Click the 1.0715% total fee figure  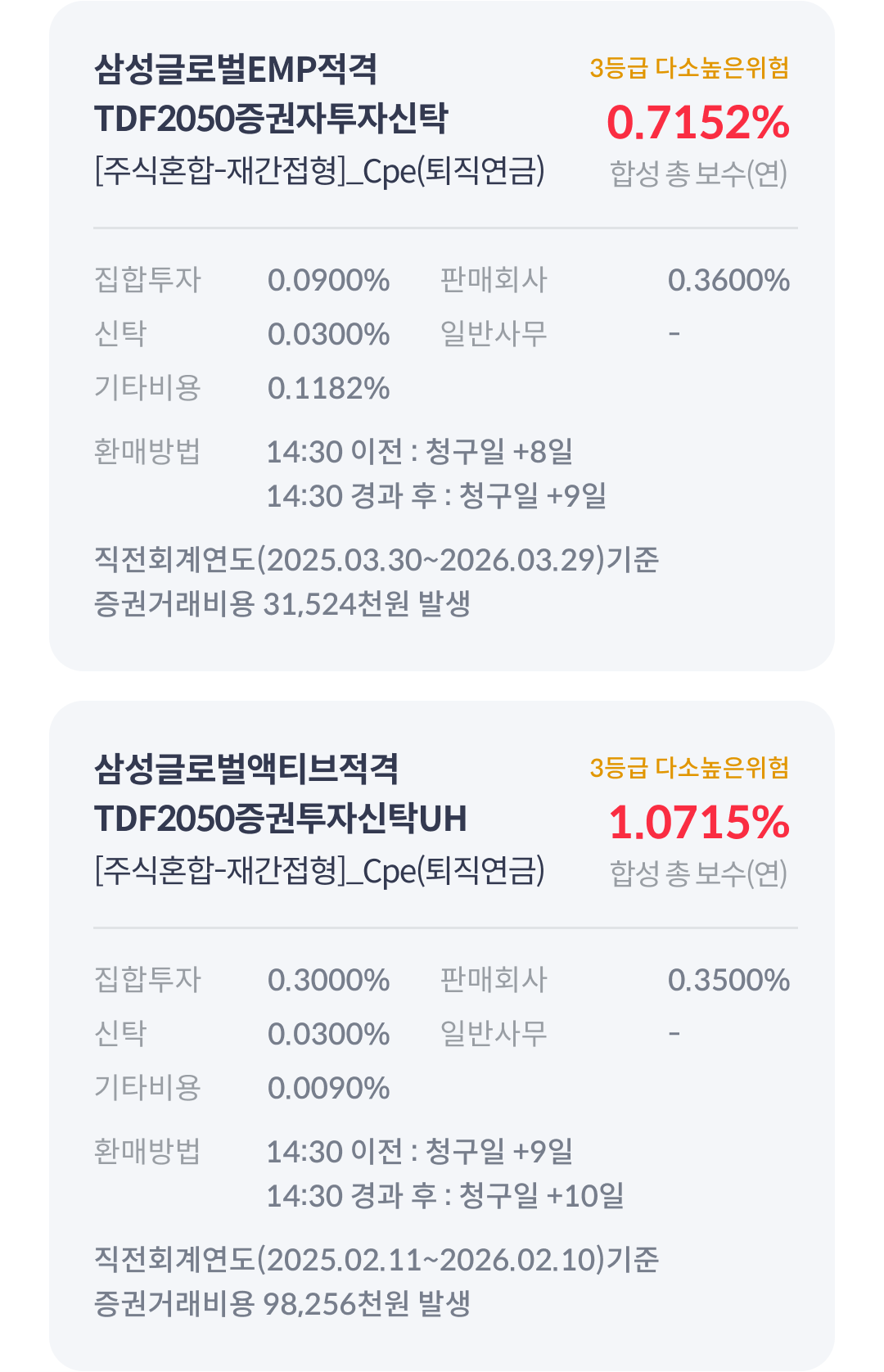(699, 823)
